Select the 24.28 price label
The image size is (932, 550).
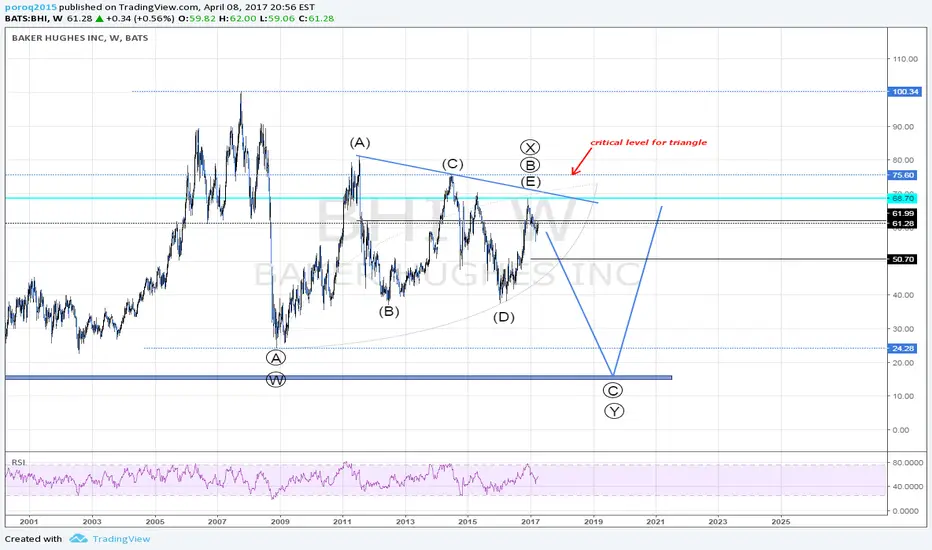pyautogui.click(x=902, y=348)
